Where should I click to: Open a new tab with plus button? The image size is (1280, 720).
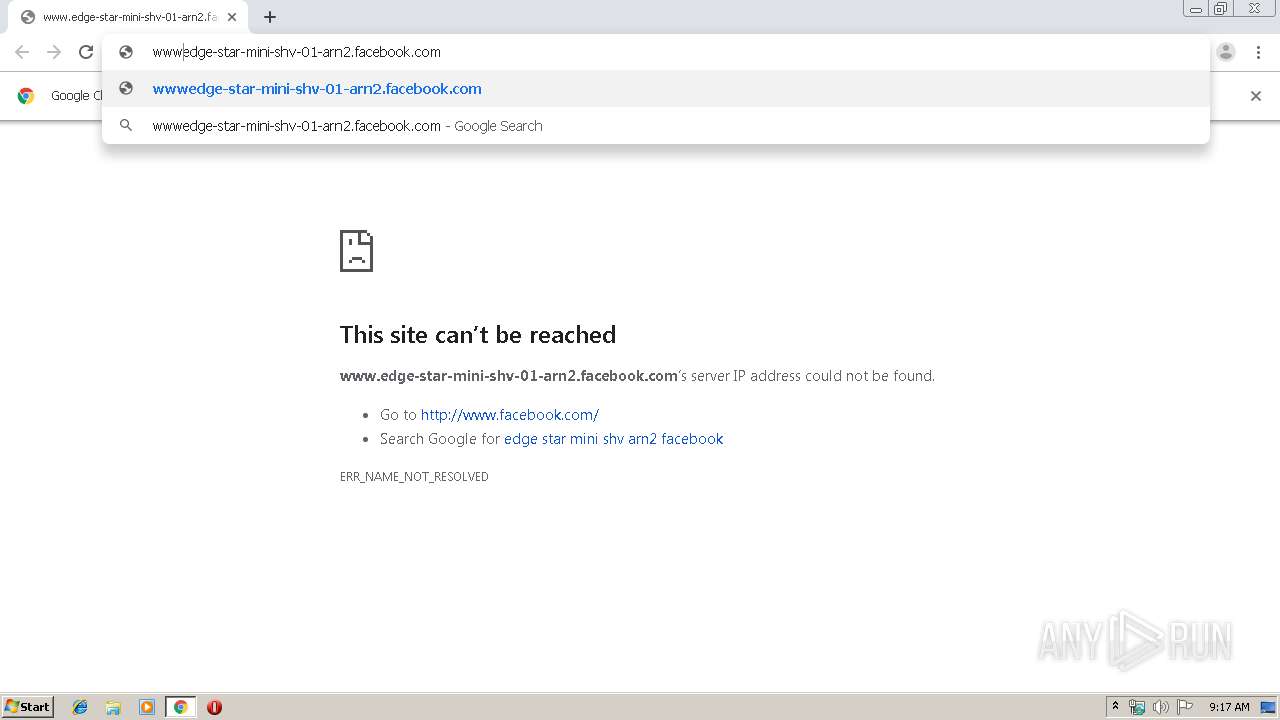point(269,17)
